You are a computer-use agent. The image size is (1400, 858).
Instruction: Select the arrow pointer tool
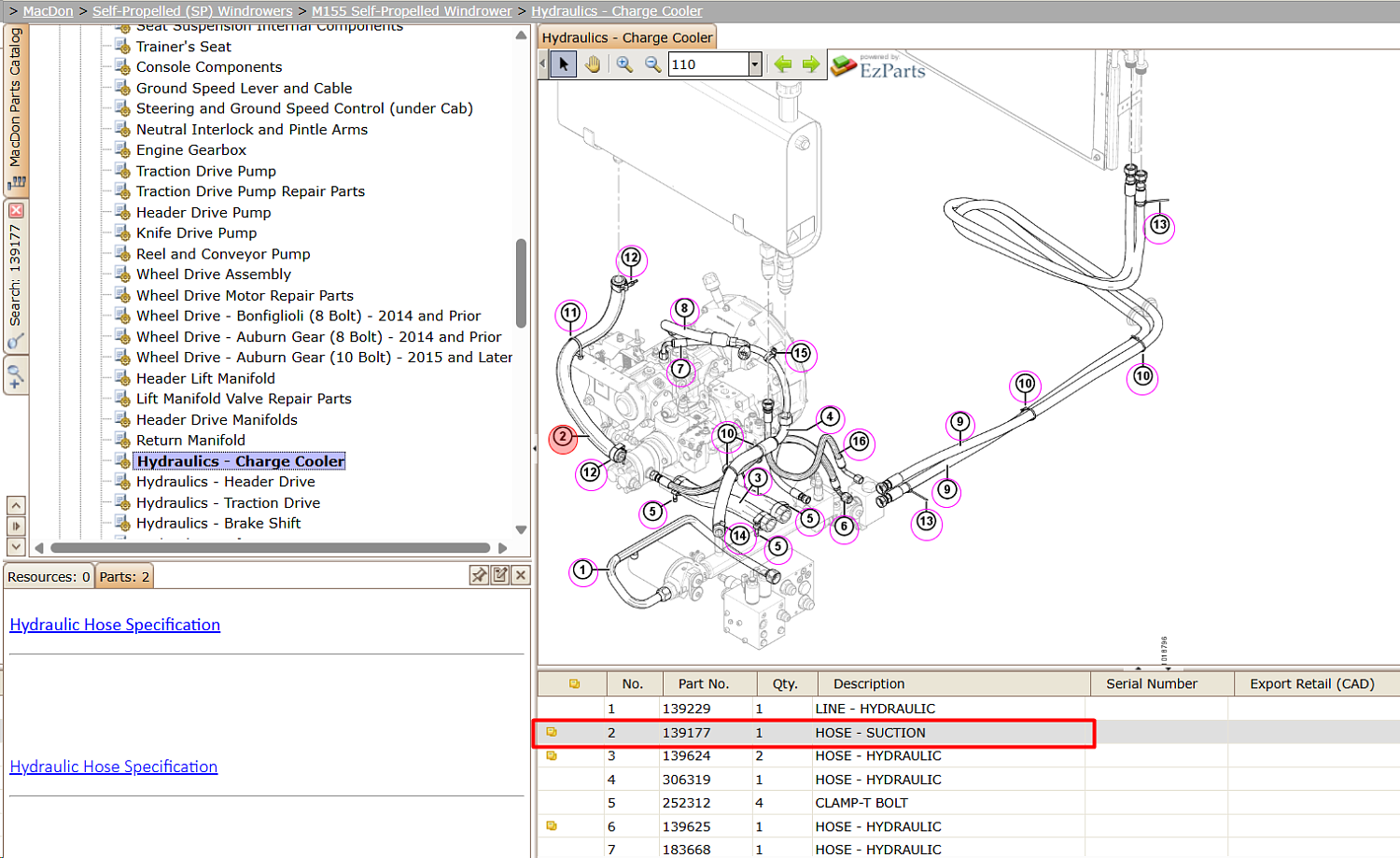563,64
